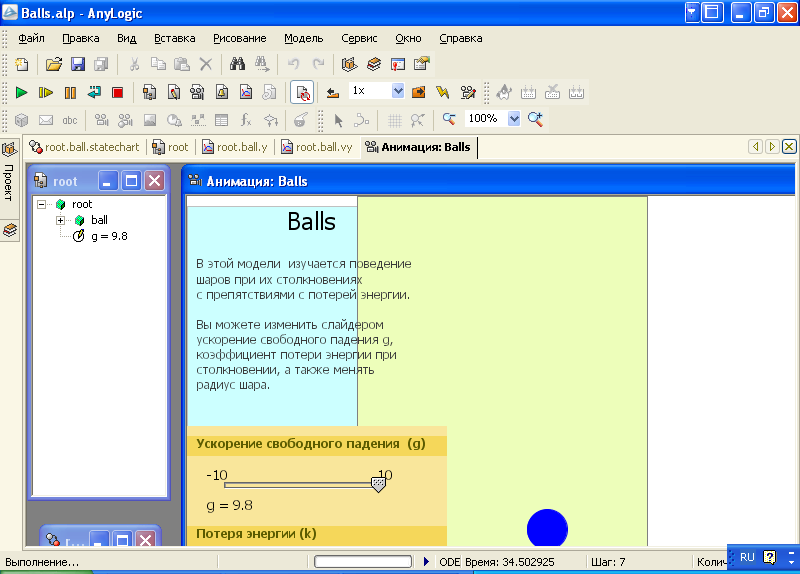Screen dimensions: 800x574
Task: Select the ball item in the tree
Action: pos(99,220)
